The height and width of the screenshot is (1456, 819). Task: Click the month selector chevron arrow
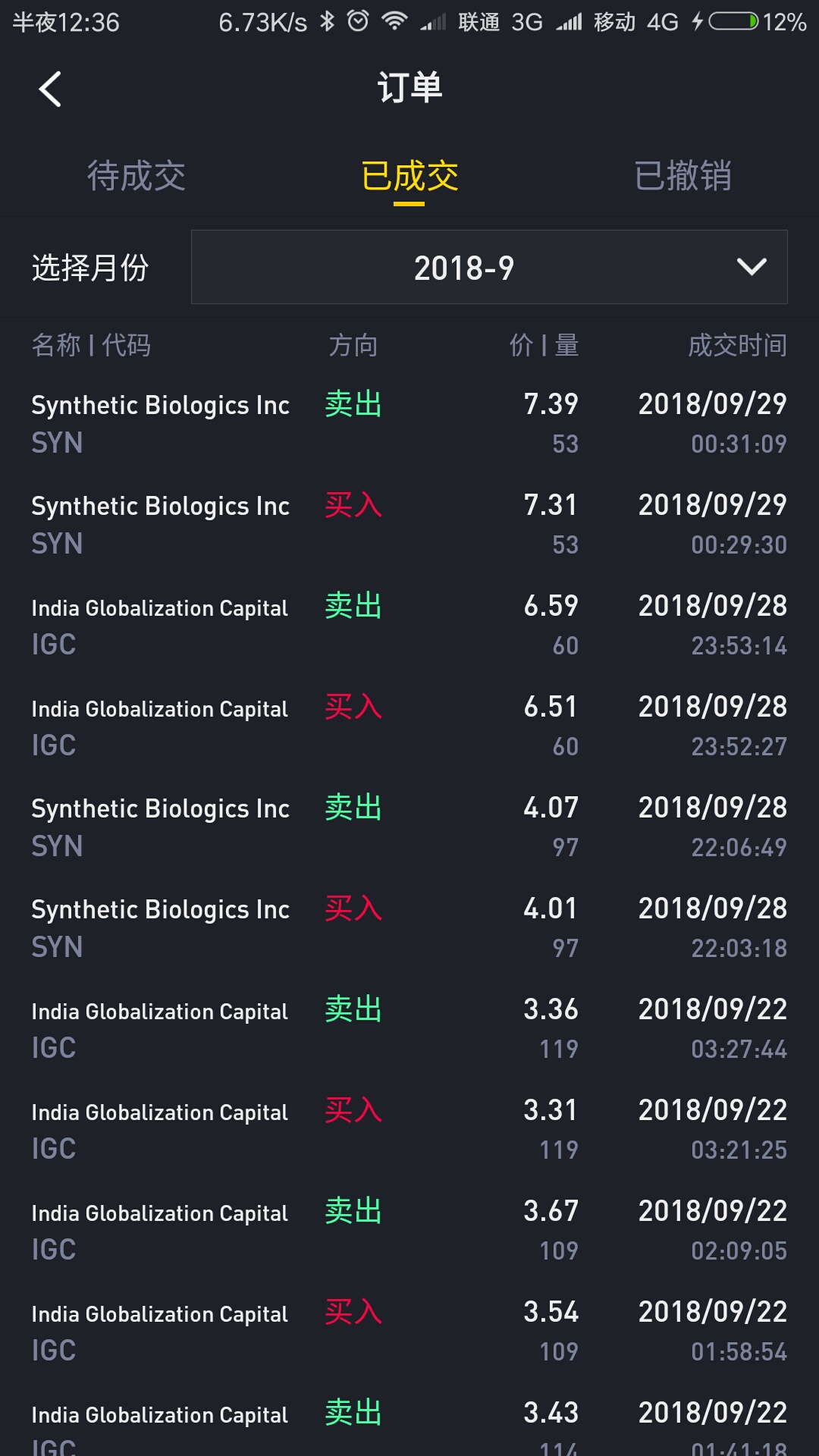[752, 267]
